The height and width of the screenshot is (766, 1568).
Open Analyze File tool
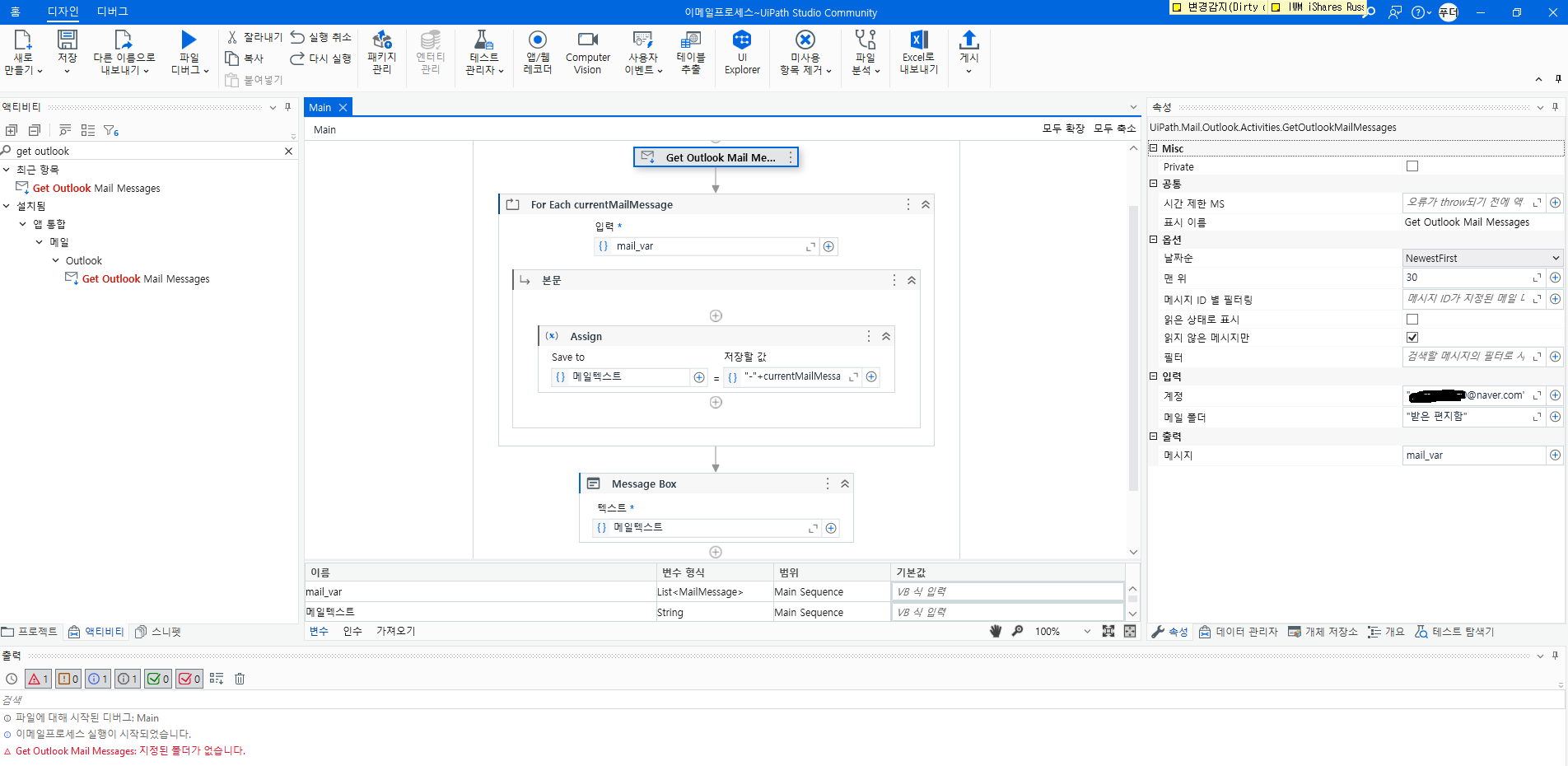(866, 39)
